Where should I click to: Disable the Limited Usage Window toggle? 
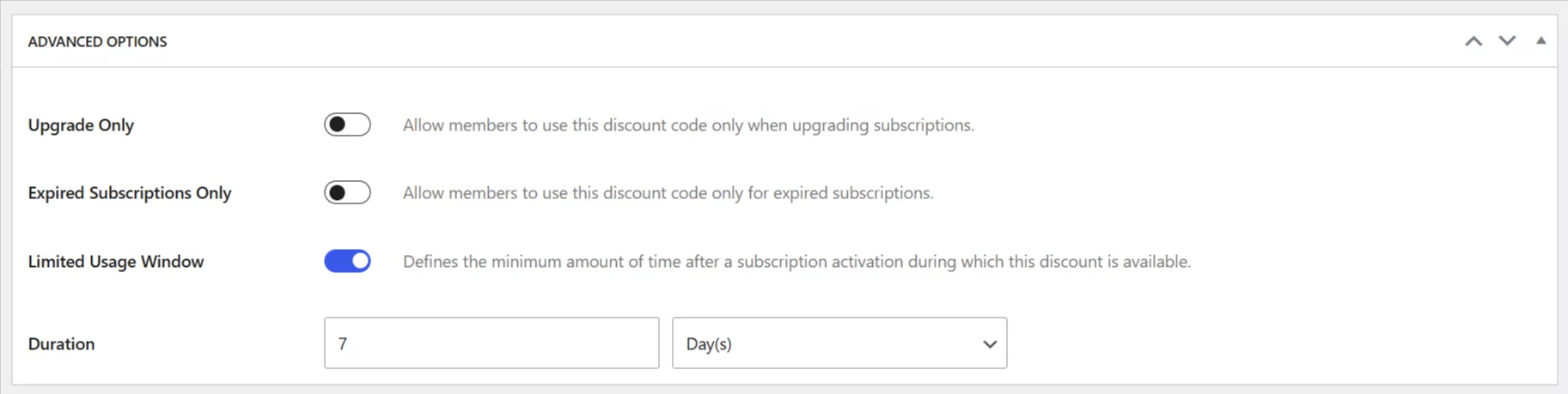coord(347,261)
